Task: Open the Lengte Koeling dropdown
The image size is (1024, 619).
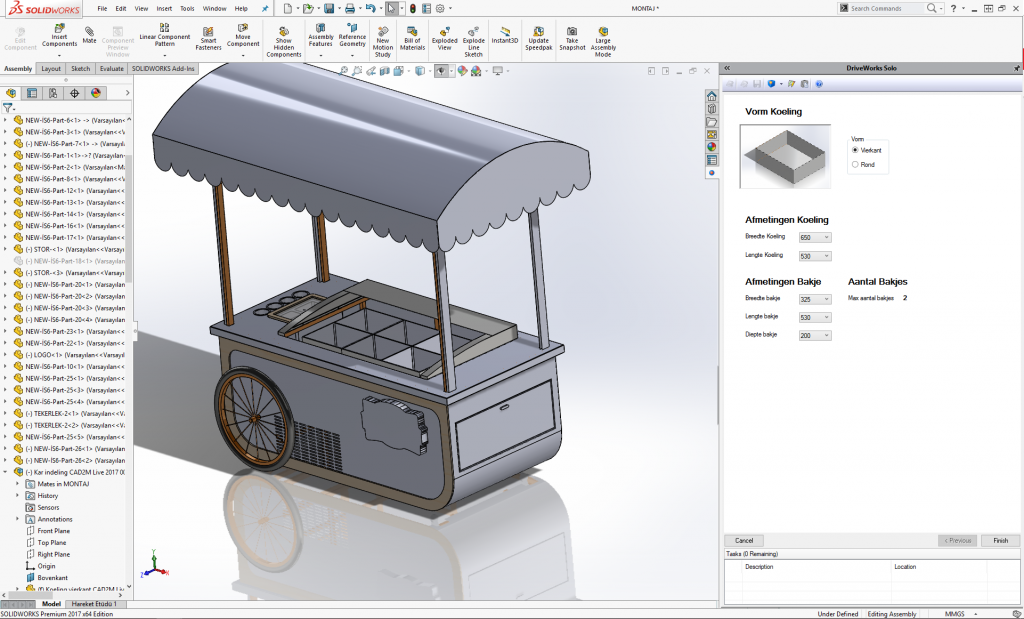Action: [x=815, y=256]
